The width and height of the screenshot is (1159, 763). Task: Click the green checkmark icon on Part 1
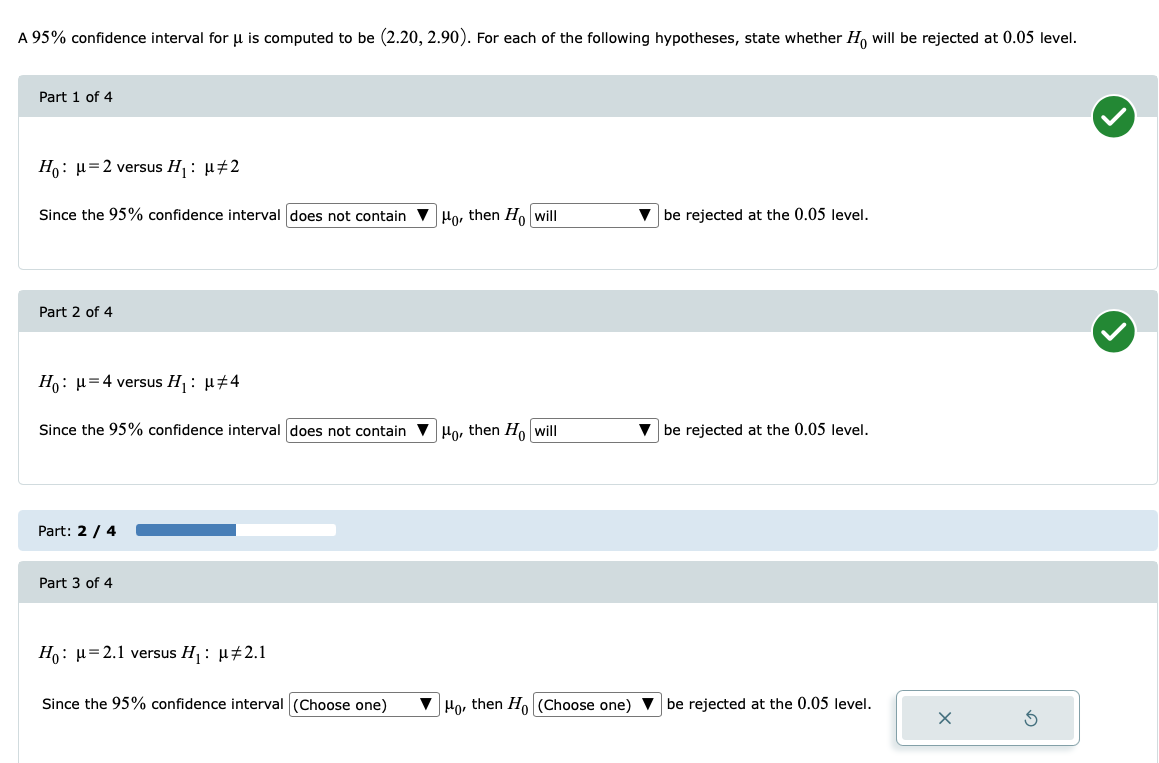point(1113,117)
